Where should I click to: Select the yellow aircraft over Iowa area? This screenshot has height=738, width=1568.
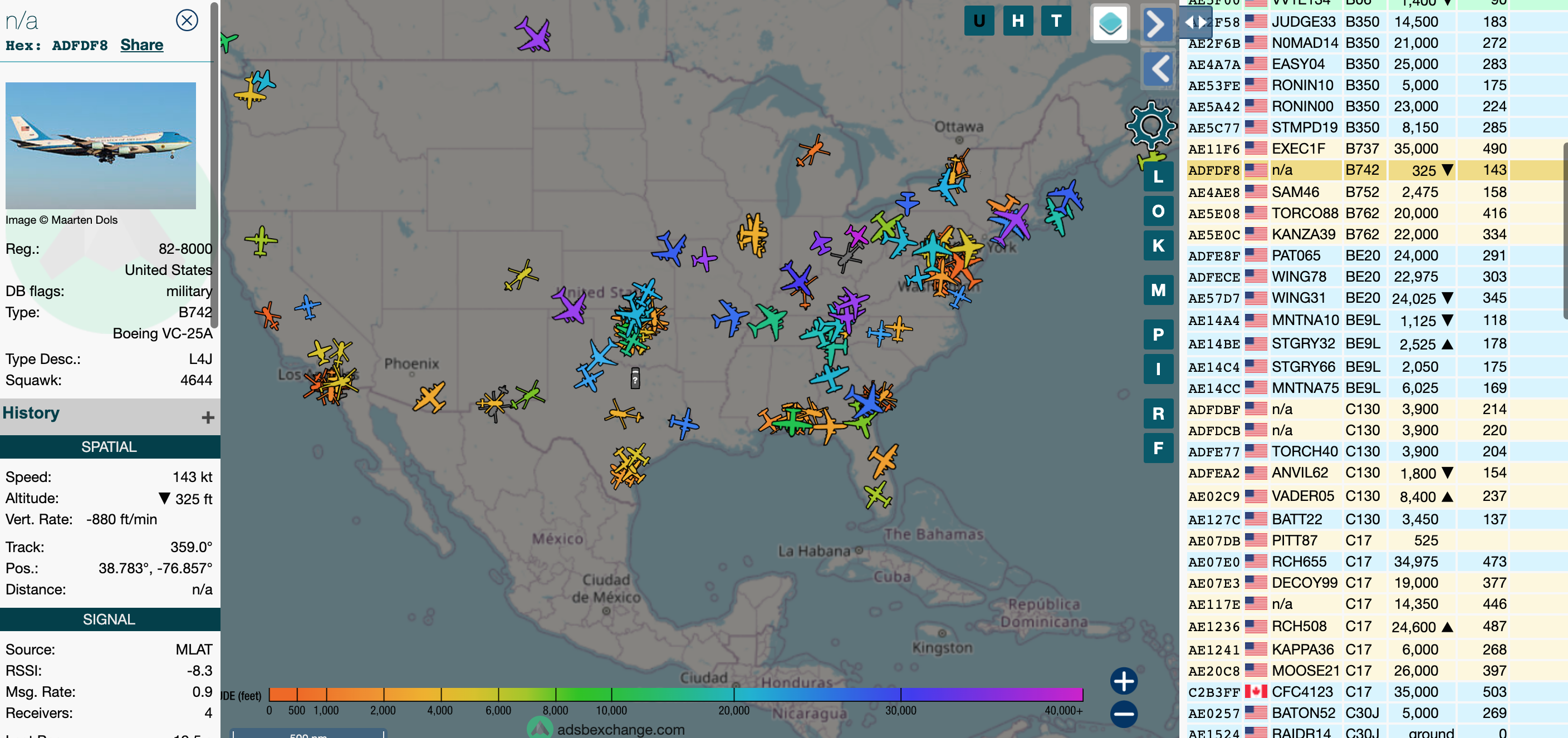(x=752, y=234)
